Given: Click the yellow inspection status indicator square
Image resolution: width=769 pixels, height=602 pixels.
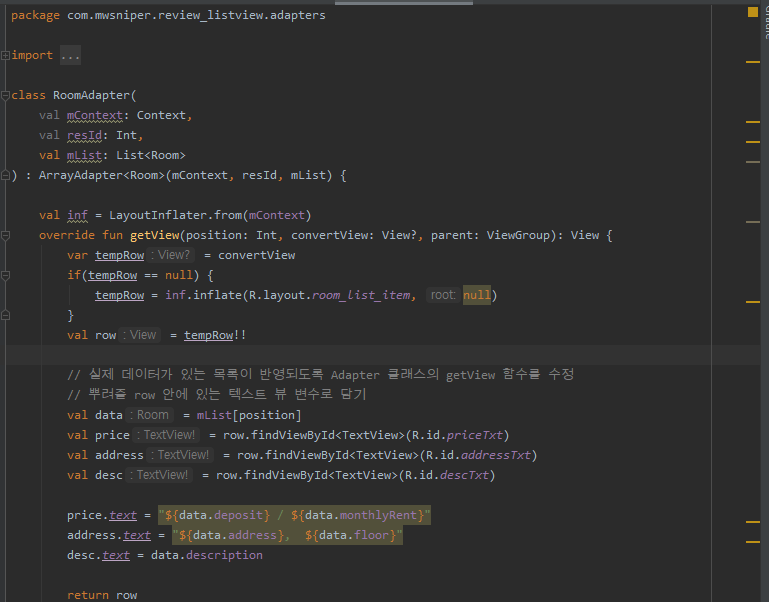Looking at the screenshot, I should tap(753, 12).
